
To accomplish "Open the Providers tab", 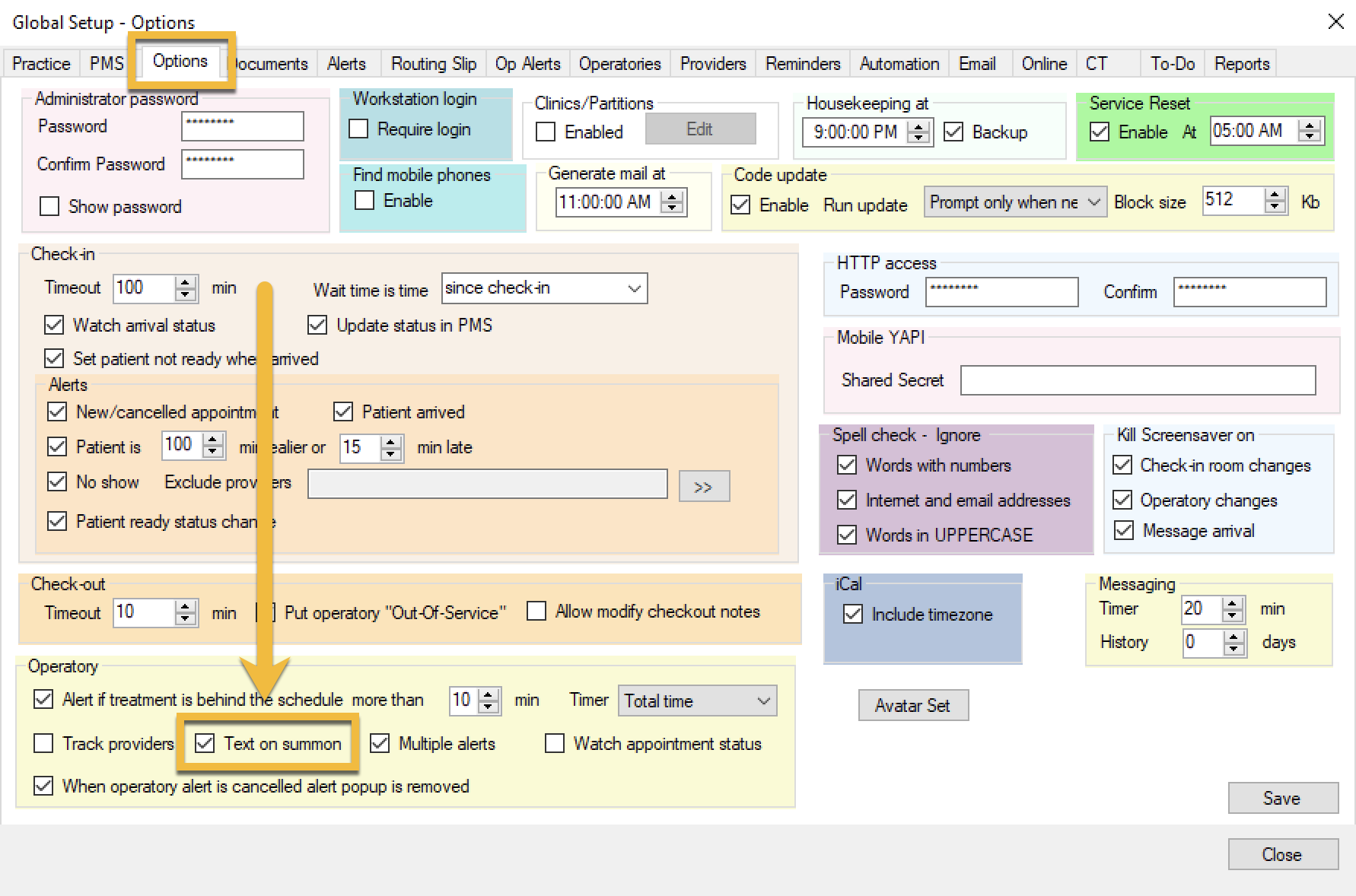I will [713, 64].
